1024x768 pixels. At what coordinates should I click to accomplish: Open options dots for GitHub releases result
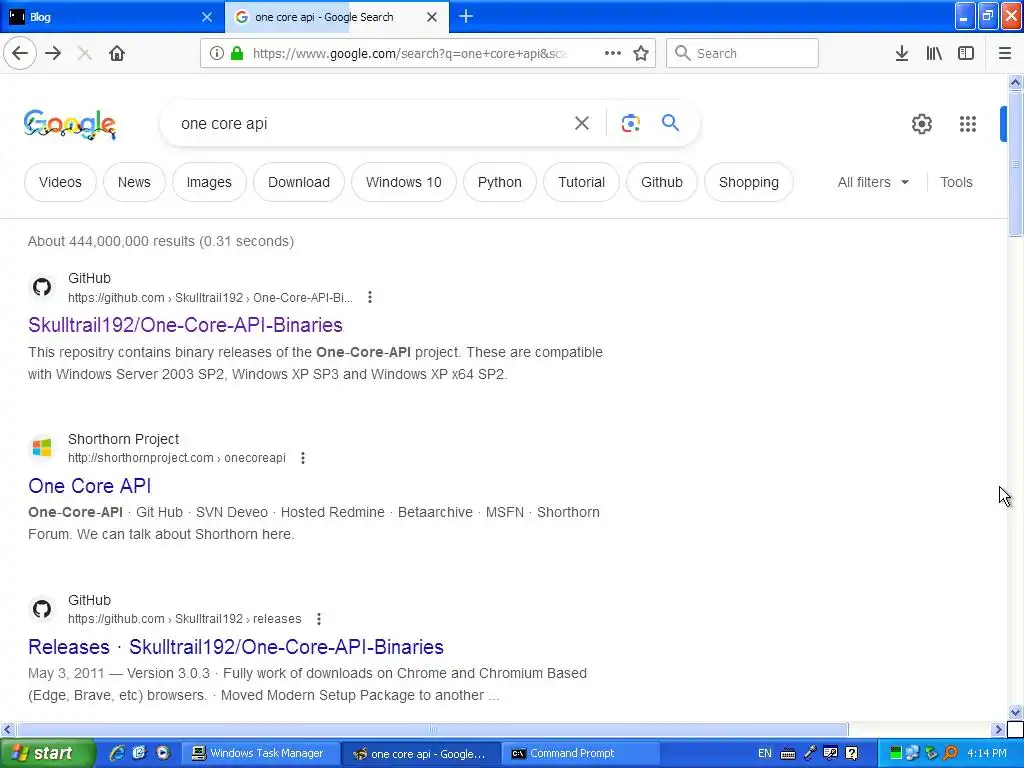coord(319,618)
